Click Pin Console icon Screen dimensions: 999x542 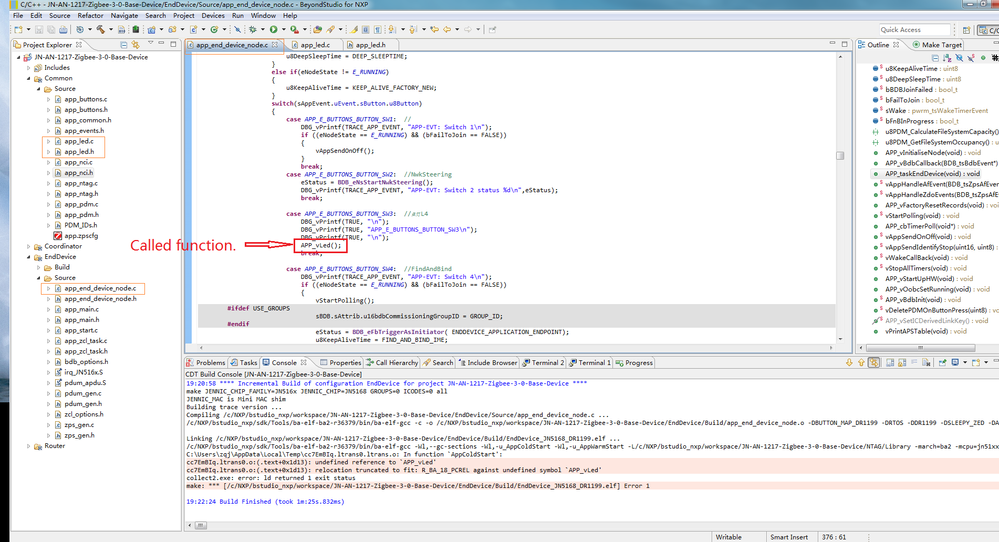942,362
